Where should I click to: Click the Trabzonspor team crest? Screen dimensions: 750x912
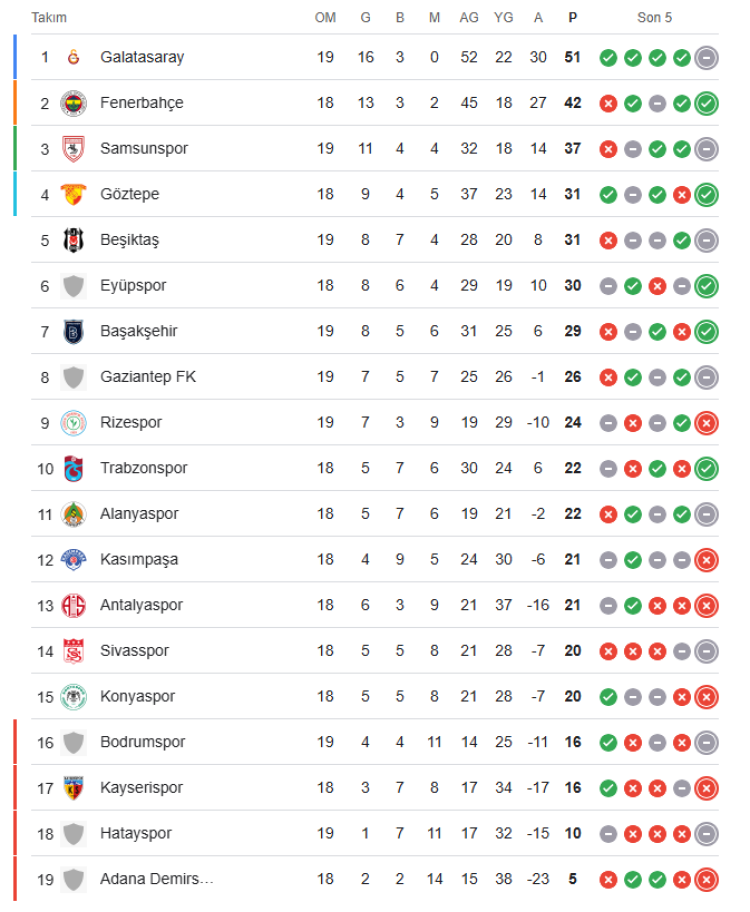(x=73, y=468)
